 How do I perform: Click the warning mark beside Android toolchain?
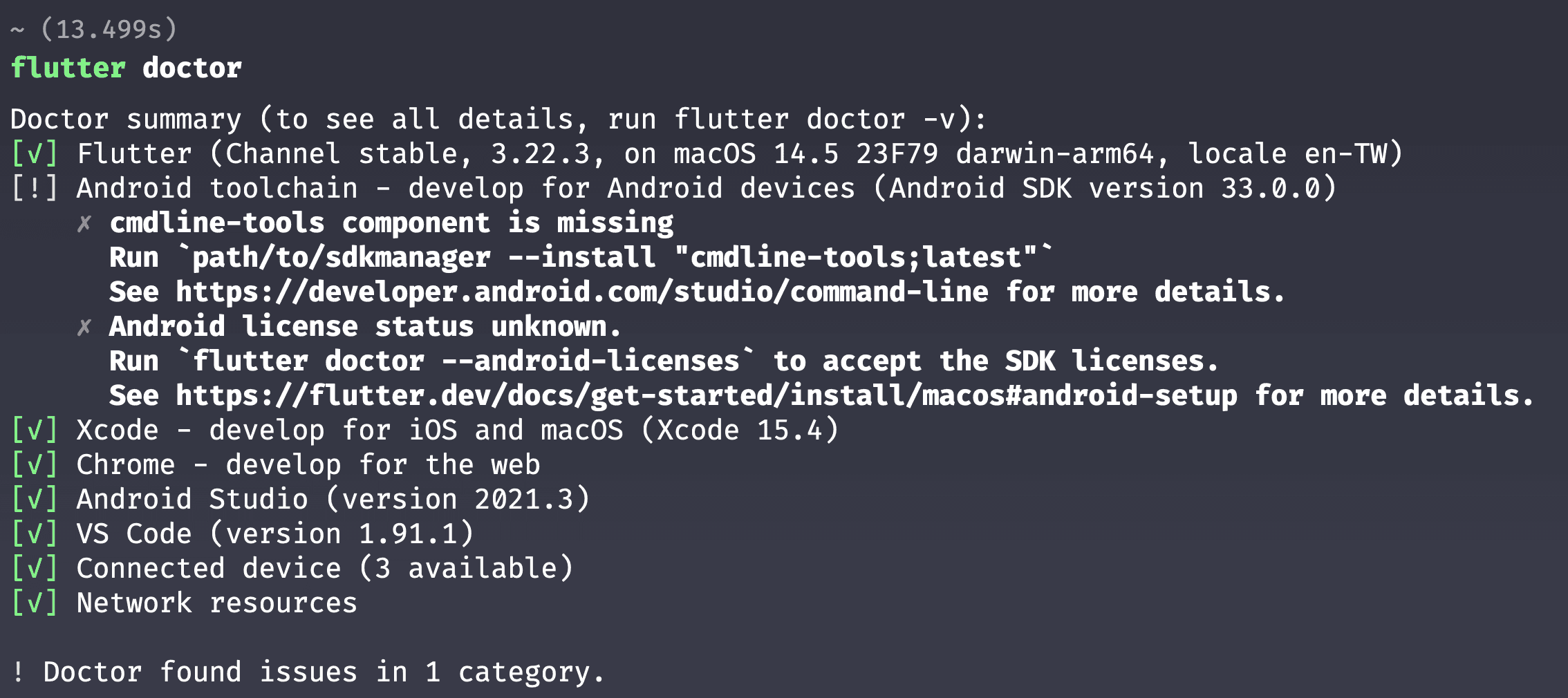click(x=35, y=188)
